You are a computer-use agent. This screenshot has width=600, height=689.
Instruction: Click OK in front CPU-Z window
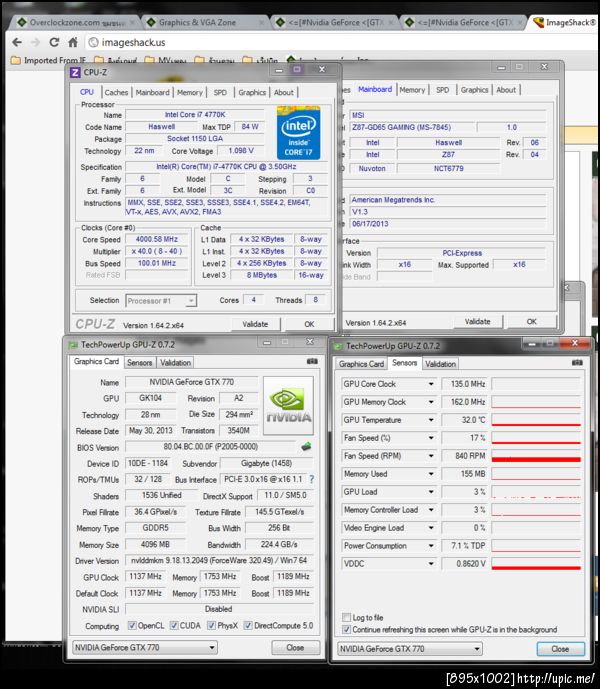click(309, 324)
